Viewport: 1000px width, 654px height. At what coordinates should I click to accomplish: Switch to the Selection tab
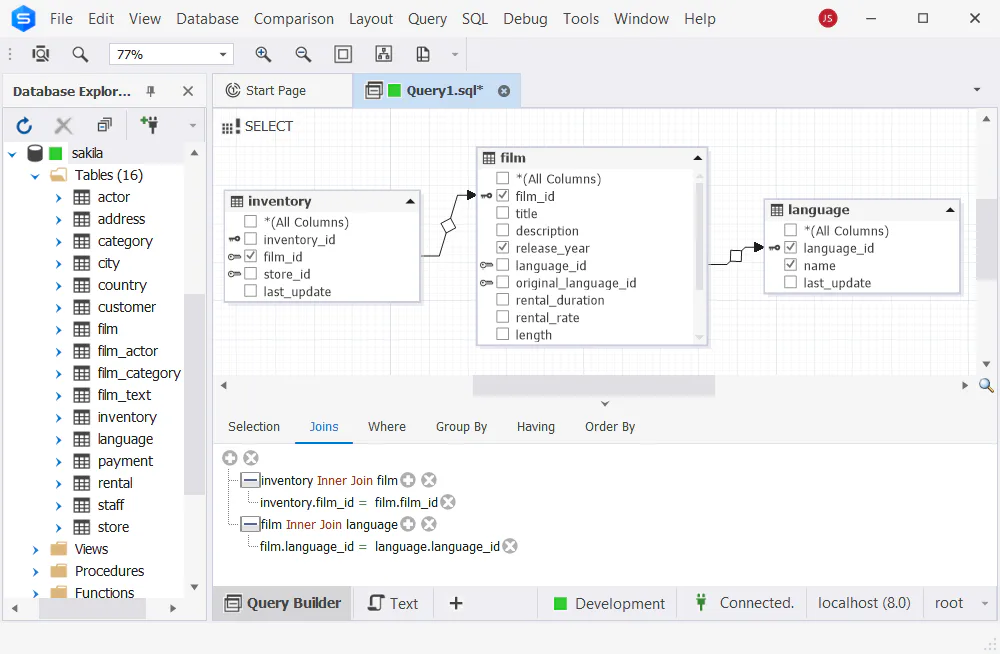[x=254, y=426]
